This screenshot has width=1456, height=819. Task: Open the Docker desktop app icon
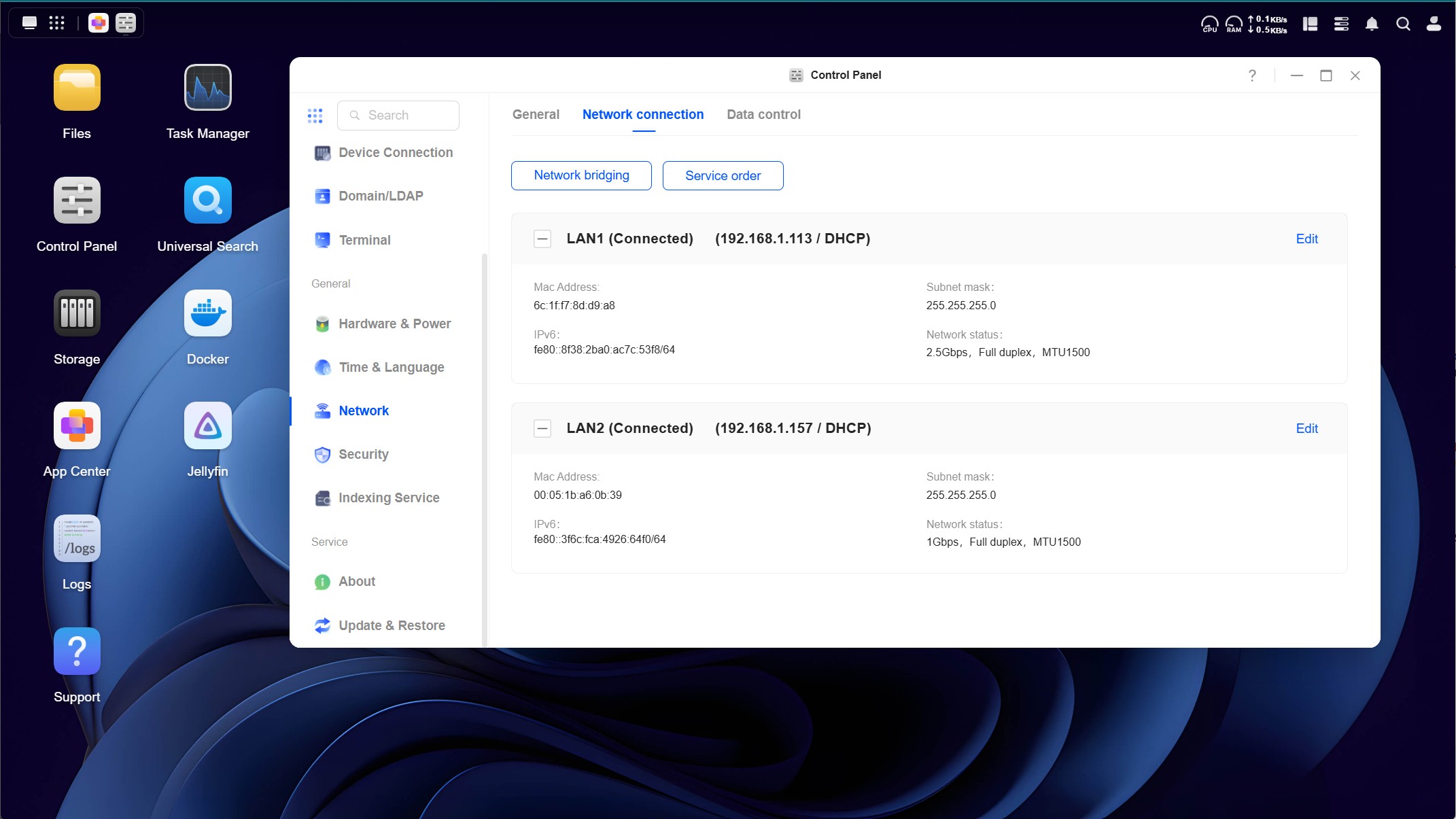point(207,313)
